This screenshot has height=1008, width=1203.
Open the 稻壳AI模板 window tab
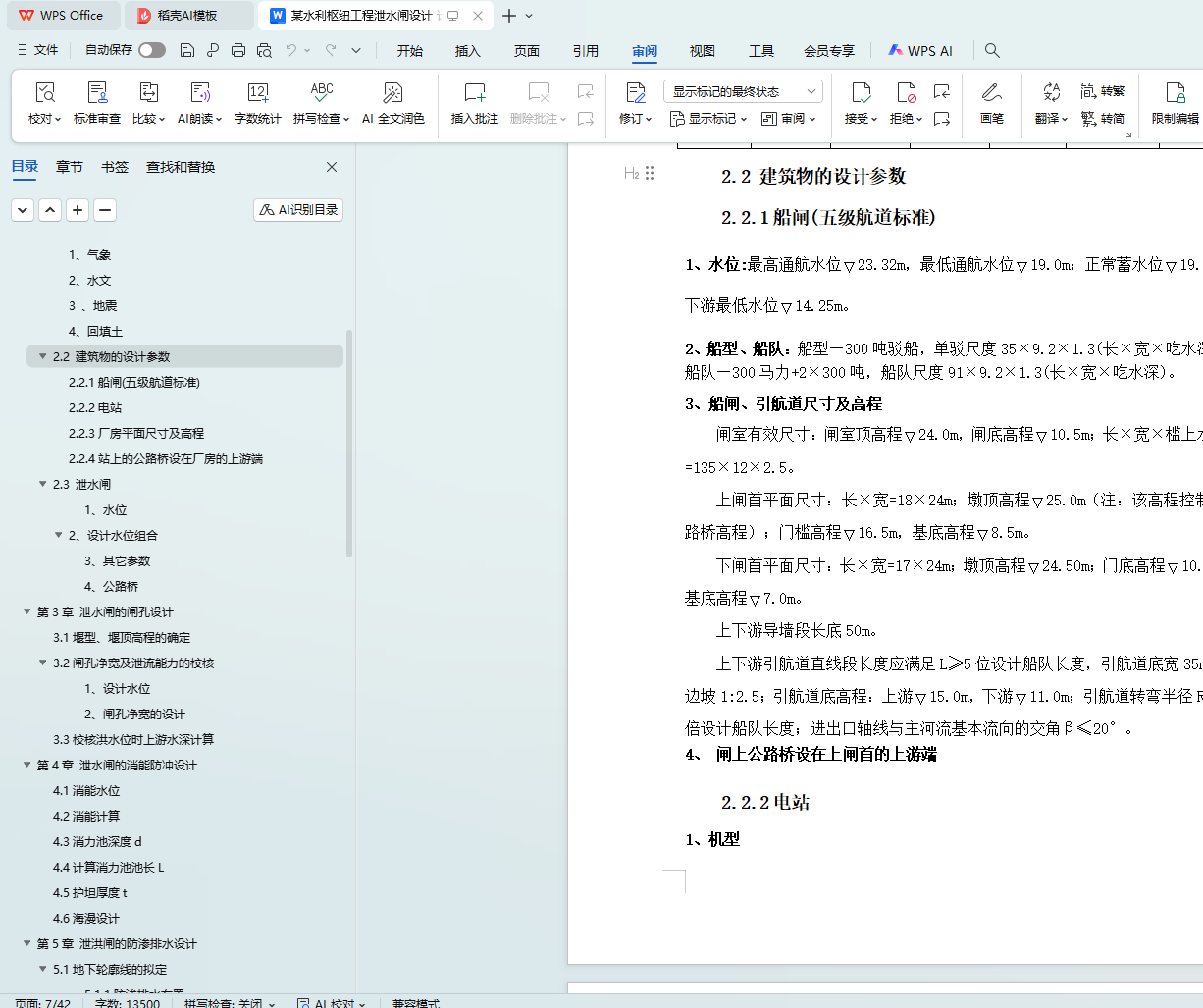(187, 16)
